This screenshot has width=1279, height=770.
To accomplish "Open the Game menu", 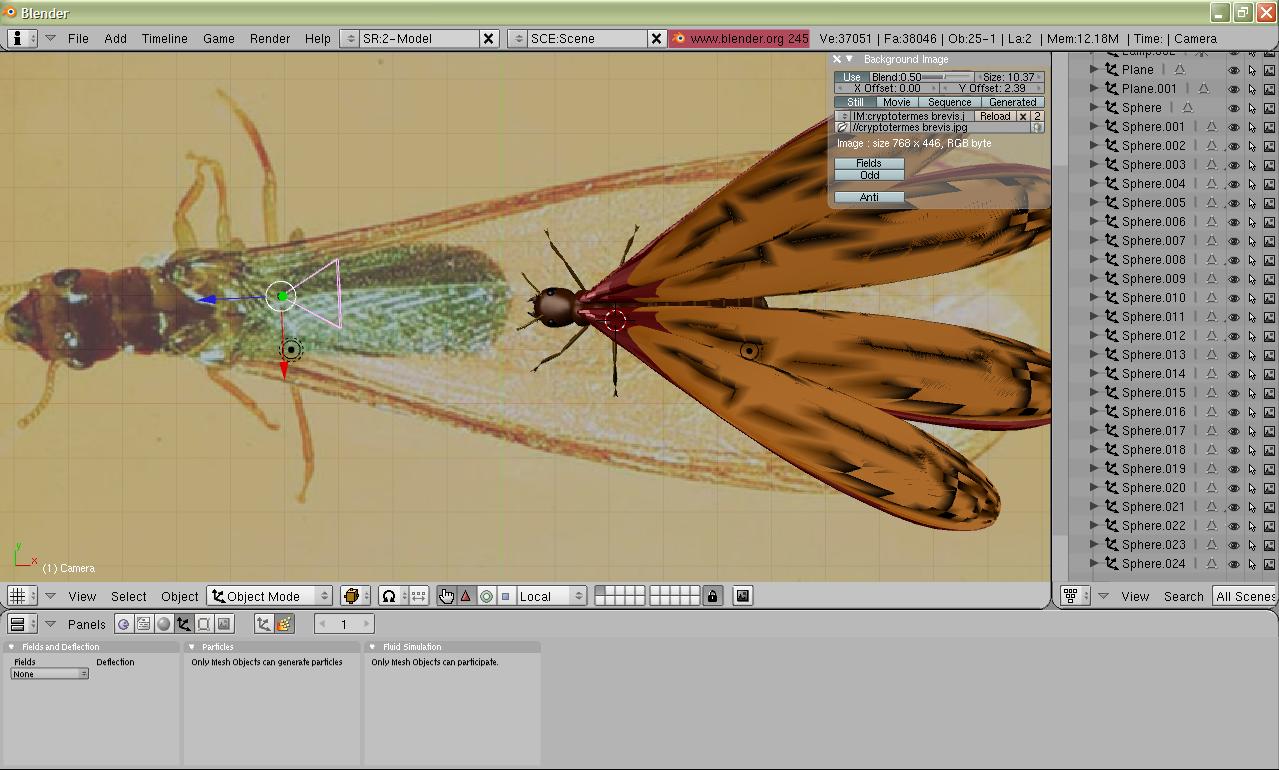I will (219, 38).
